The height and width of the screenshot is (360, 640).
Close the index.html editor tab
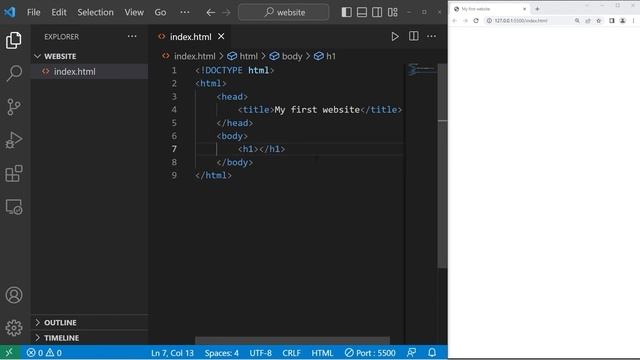[221, 36]
